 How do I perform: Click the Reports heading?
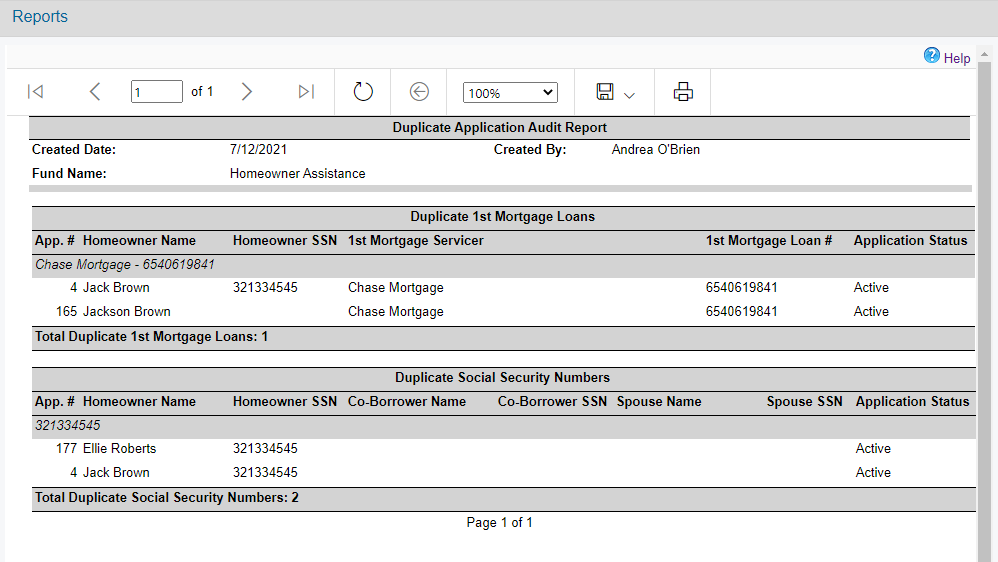pyautogui.click(x=40, y=17)
